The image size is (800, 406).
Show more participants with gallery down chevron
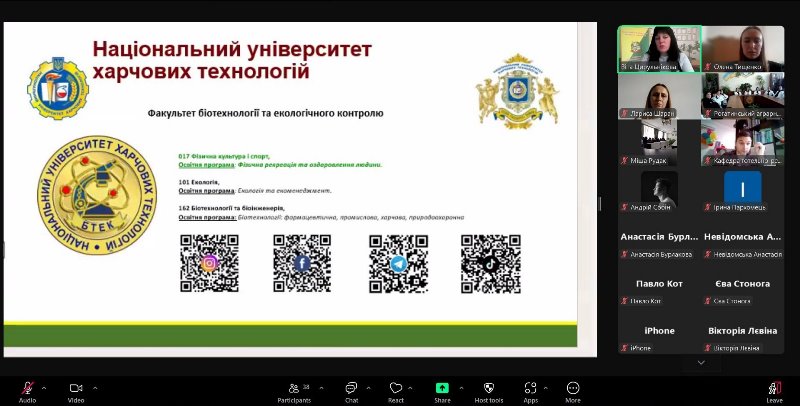pyautogui.click(x=701, y=363)
